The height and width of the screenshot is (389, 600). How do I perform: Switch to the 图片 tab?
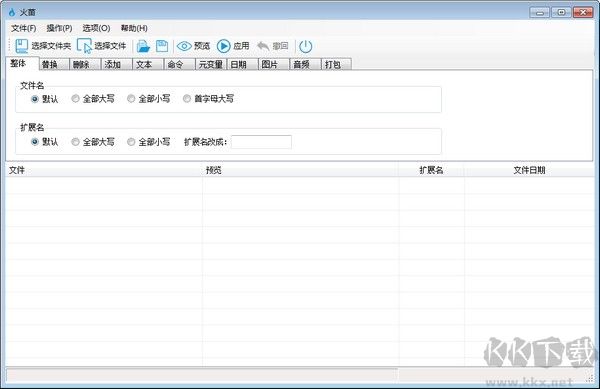274,65
